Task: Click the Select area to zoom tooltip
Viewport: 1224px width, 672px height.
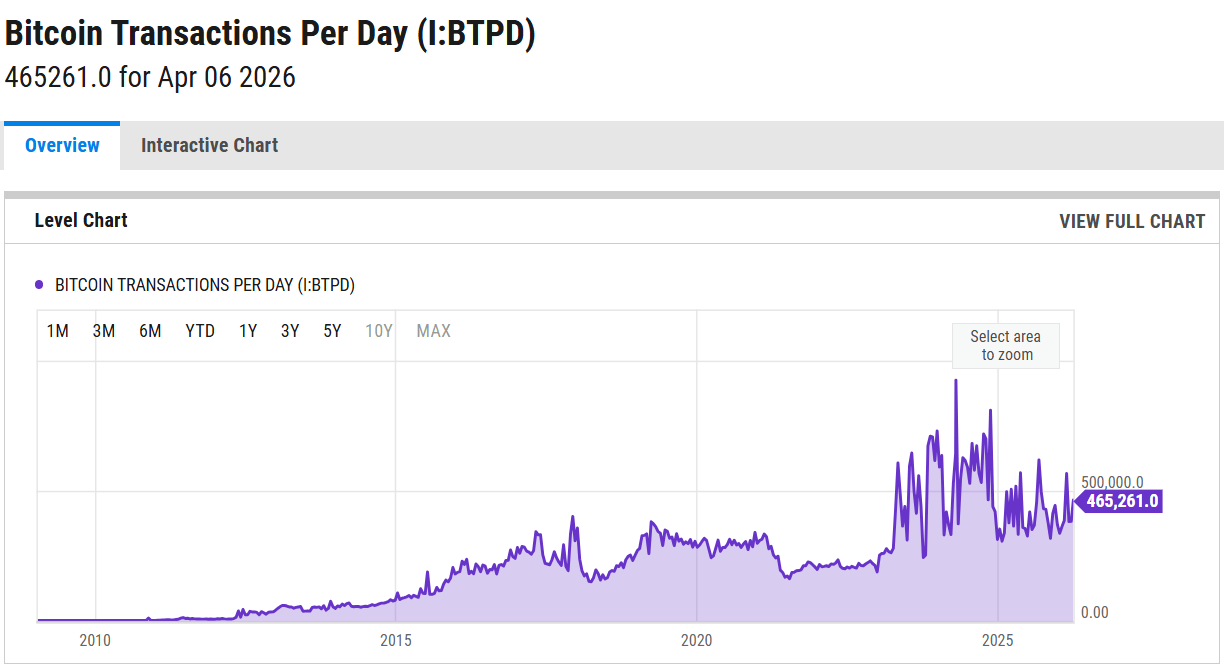Action: 1005,345
